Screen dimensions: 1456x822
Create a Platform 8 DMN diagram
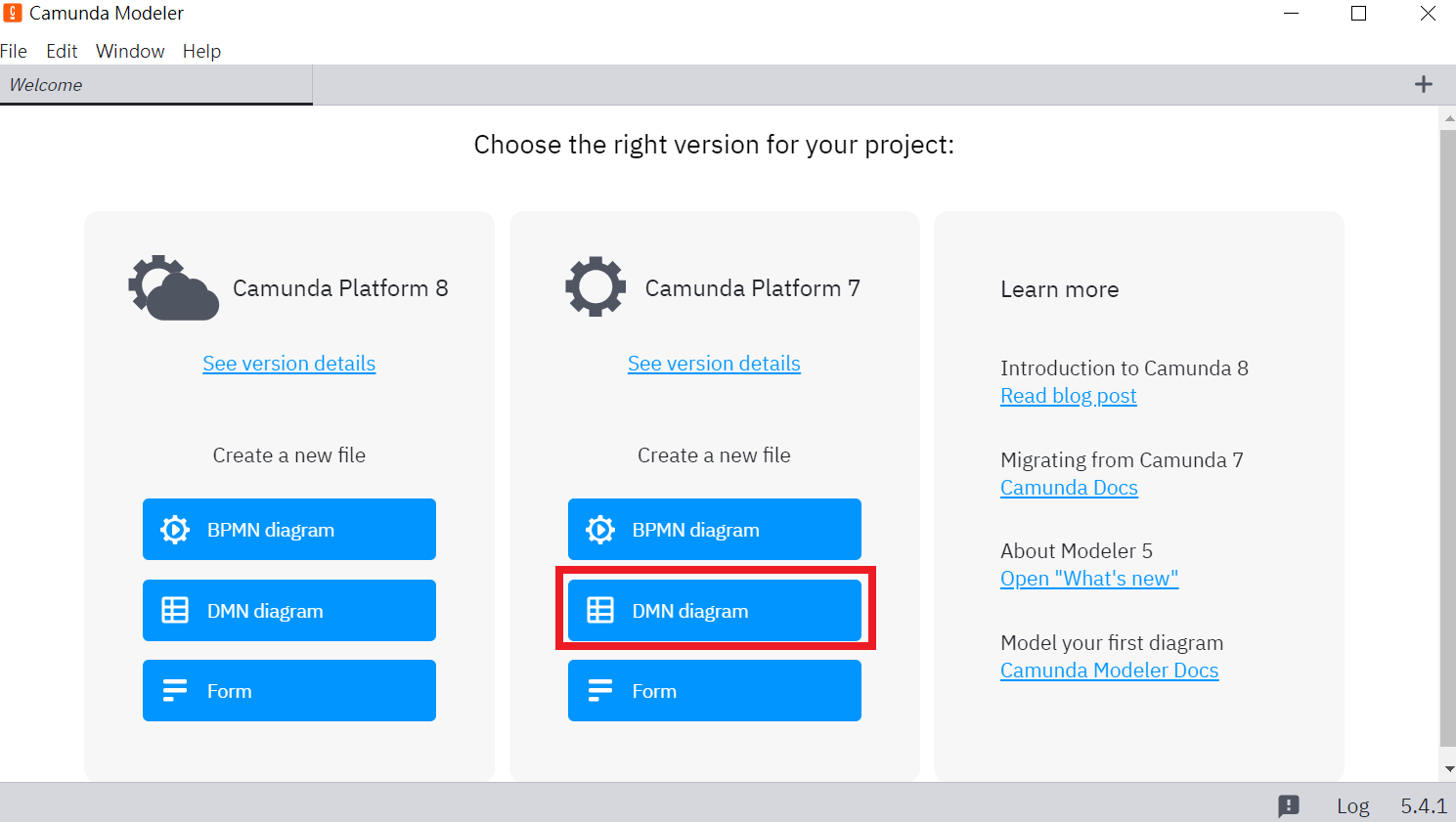pyautogui.click(x=289, y=611)
